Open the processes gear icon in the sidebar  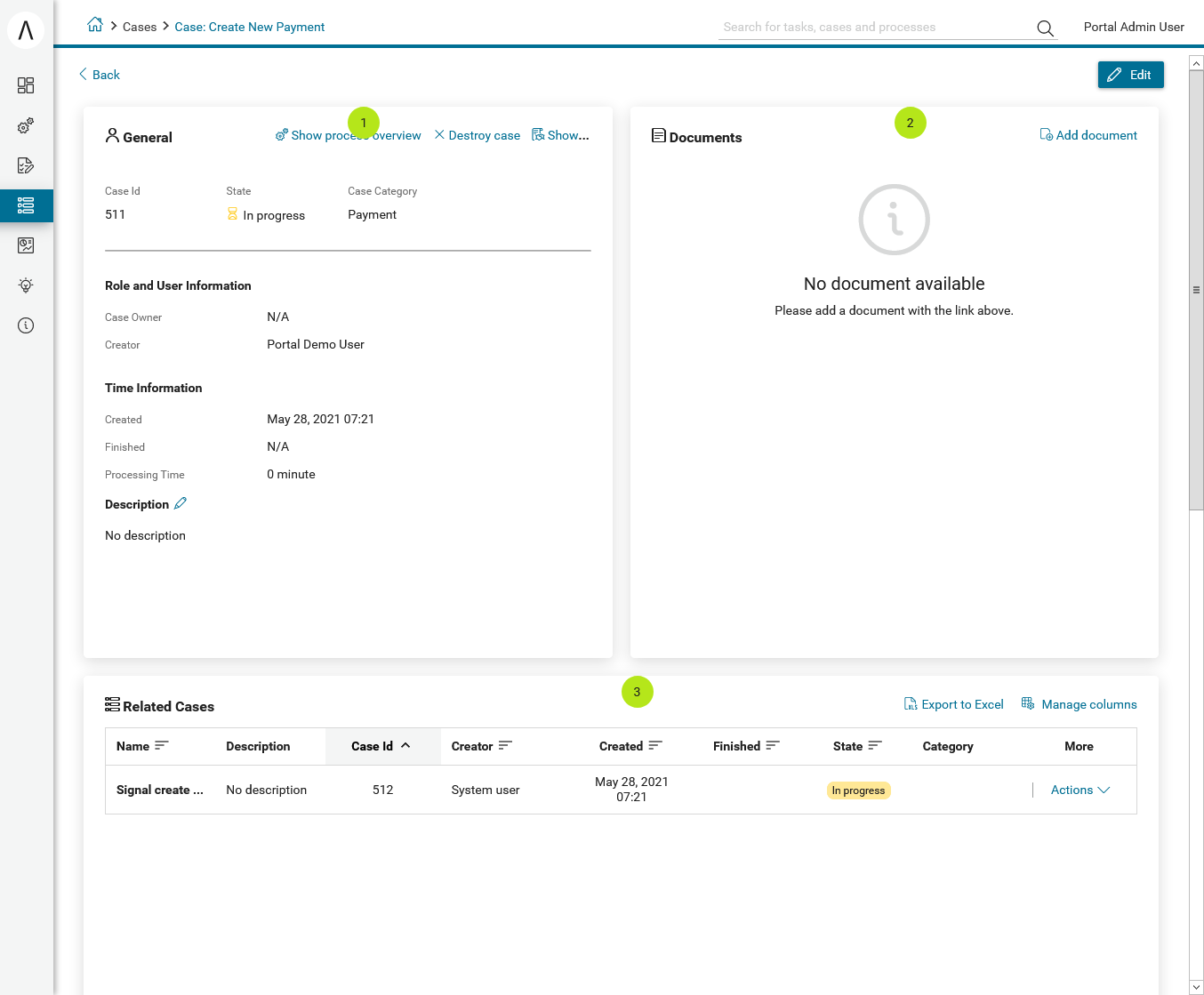[x=26, y=126]
